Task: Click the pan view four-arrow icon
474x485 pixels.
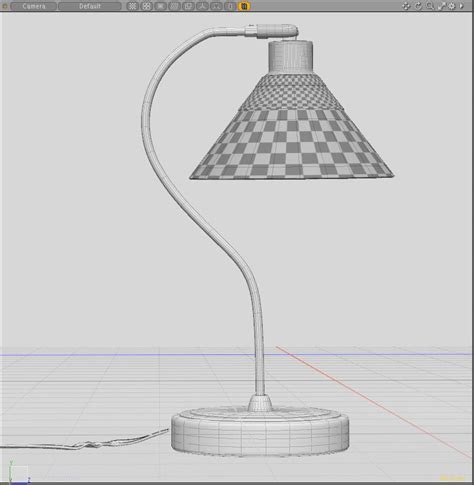Action: coord(406,6)
